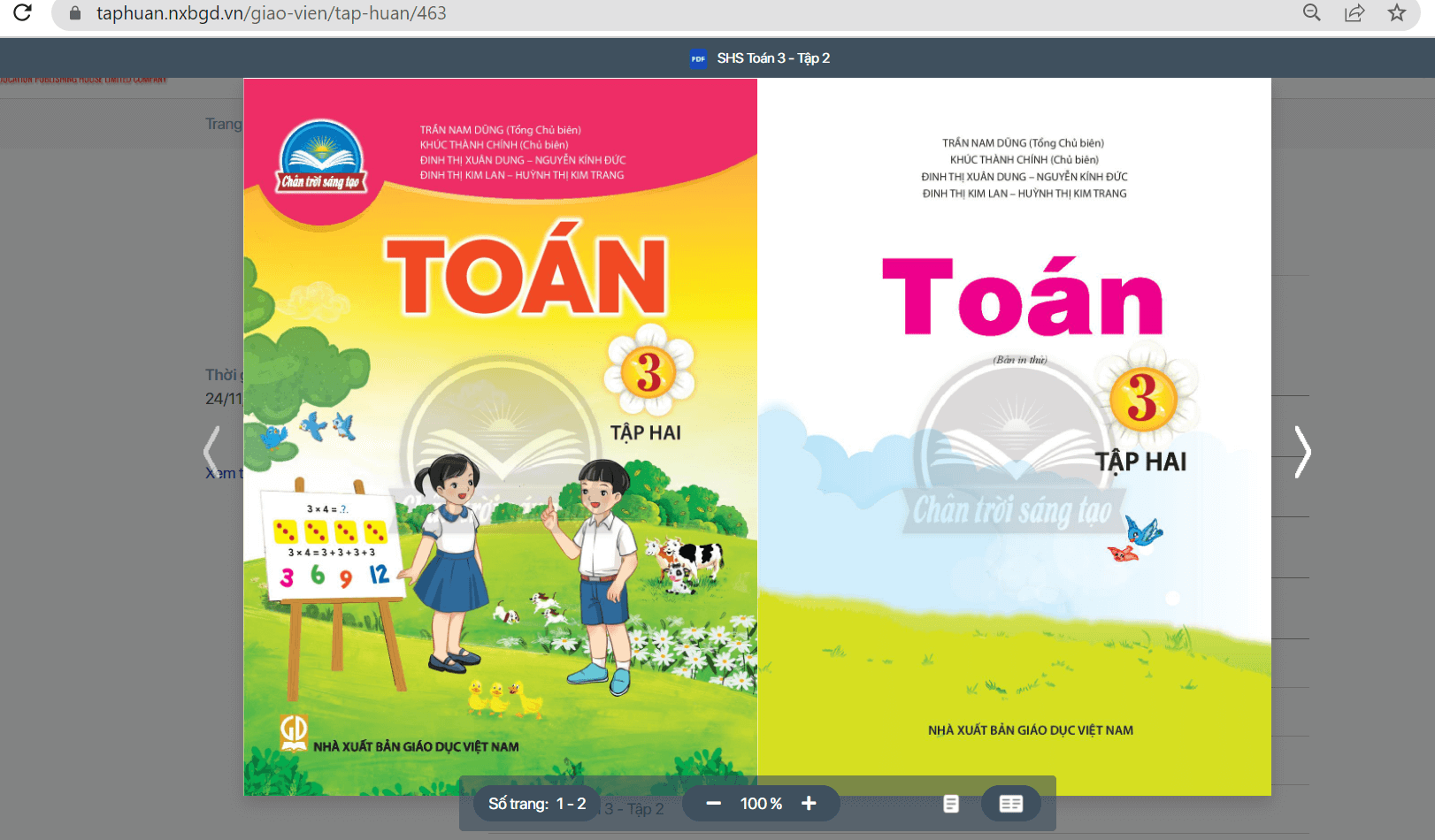Click the 'Chân trời sáng tạo' logo on the cover
This screenshot has width=1435, height=840.
coord(321,157)
